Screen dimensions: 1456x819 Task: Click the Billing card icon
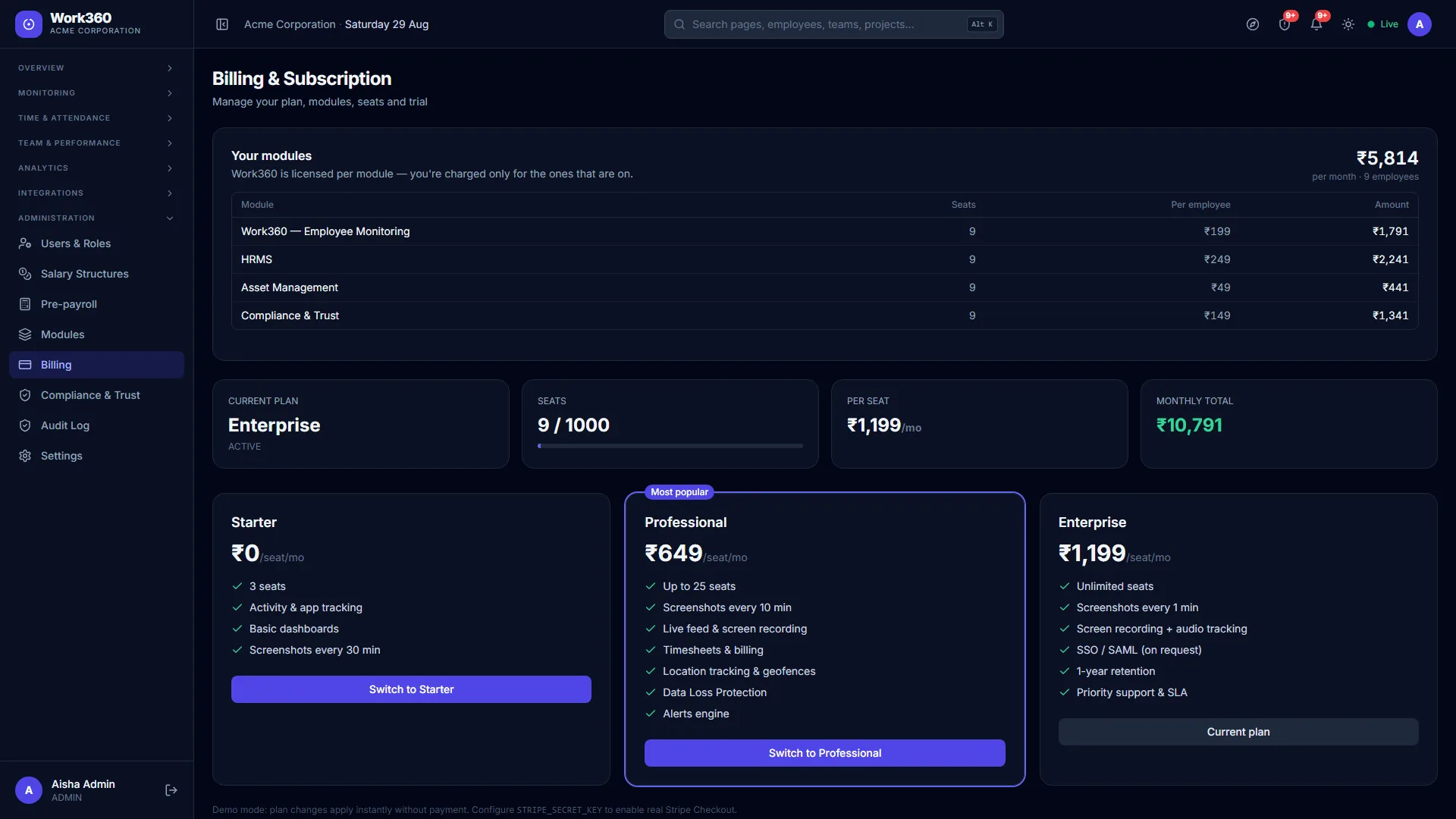(x=25, y=365)
